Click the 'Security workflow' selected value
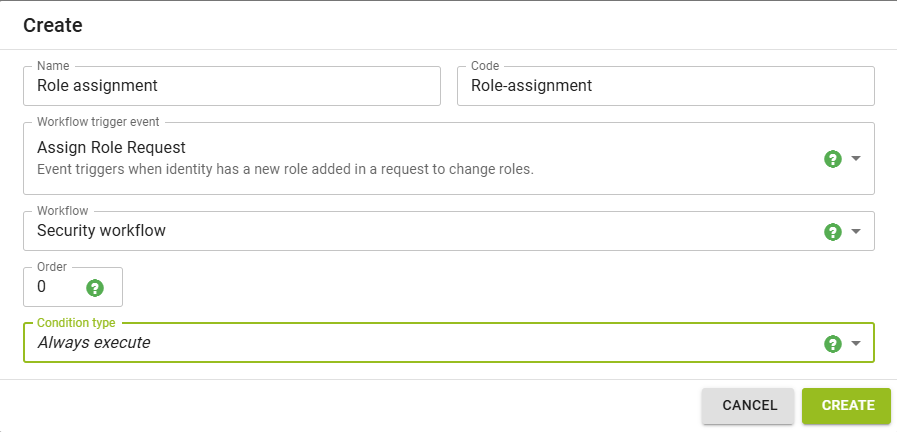897x432 pixels. coord(101,231)
